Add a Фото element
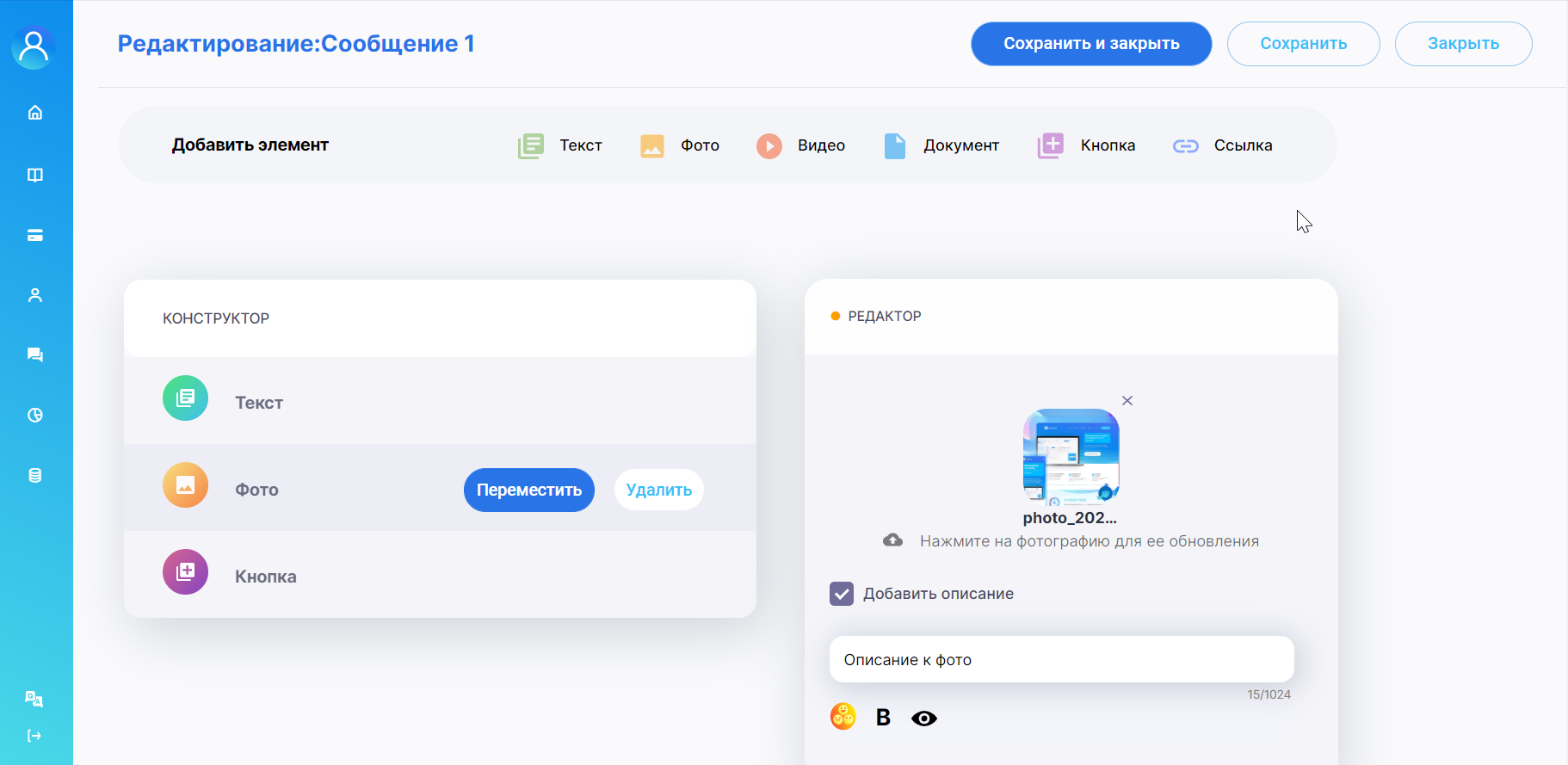 [680, 145]
